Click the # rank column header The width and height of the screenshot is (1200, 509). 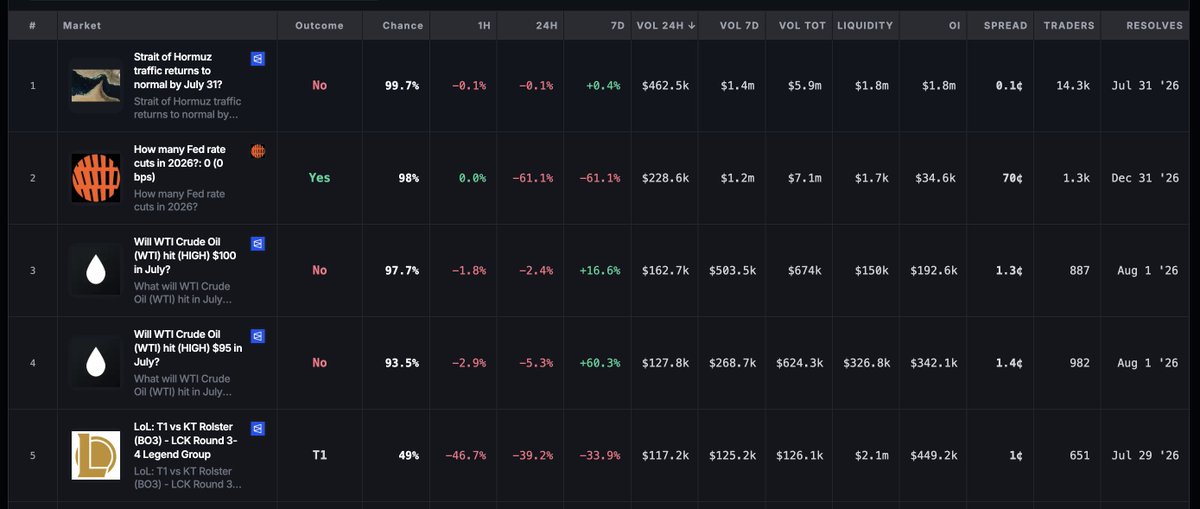pyautogui.click(x=32, y=25)
